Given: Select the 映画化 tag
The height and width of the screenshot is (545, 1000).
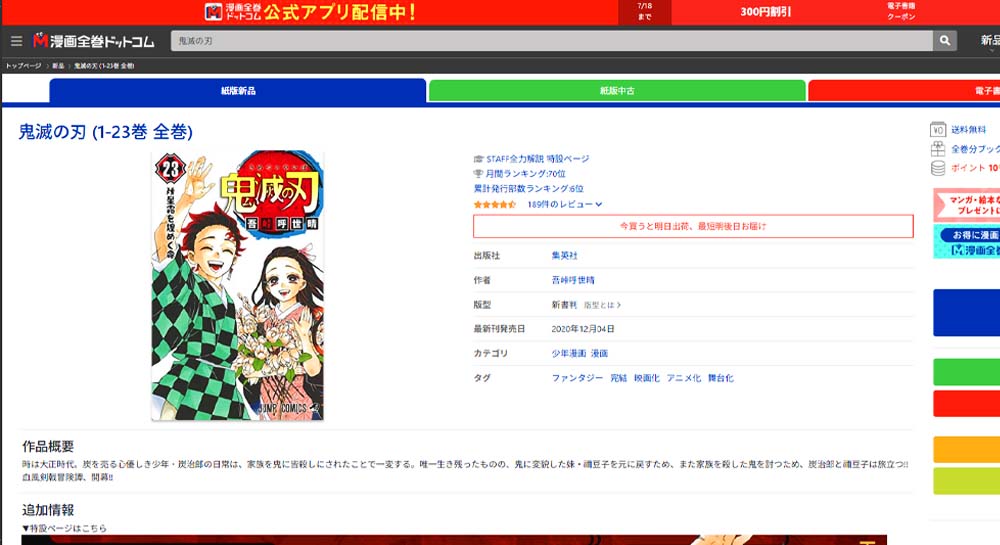Looking at the screenshot, I should (x=647, y=378).
